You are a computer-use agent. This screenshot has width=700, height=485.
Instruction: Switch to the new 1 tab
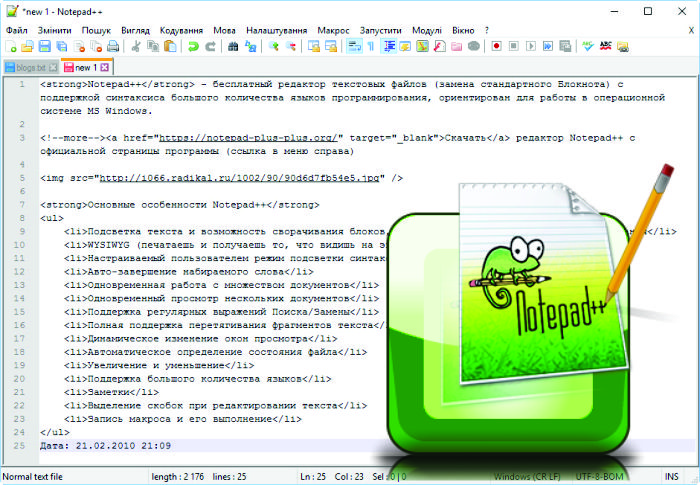coord(85,67)
